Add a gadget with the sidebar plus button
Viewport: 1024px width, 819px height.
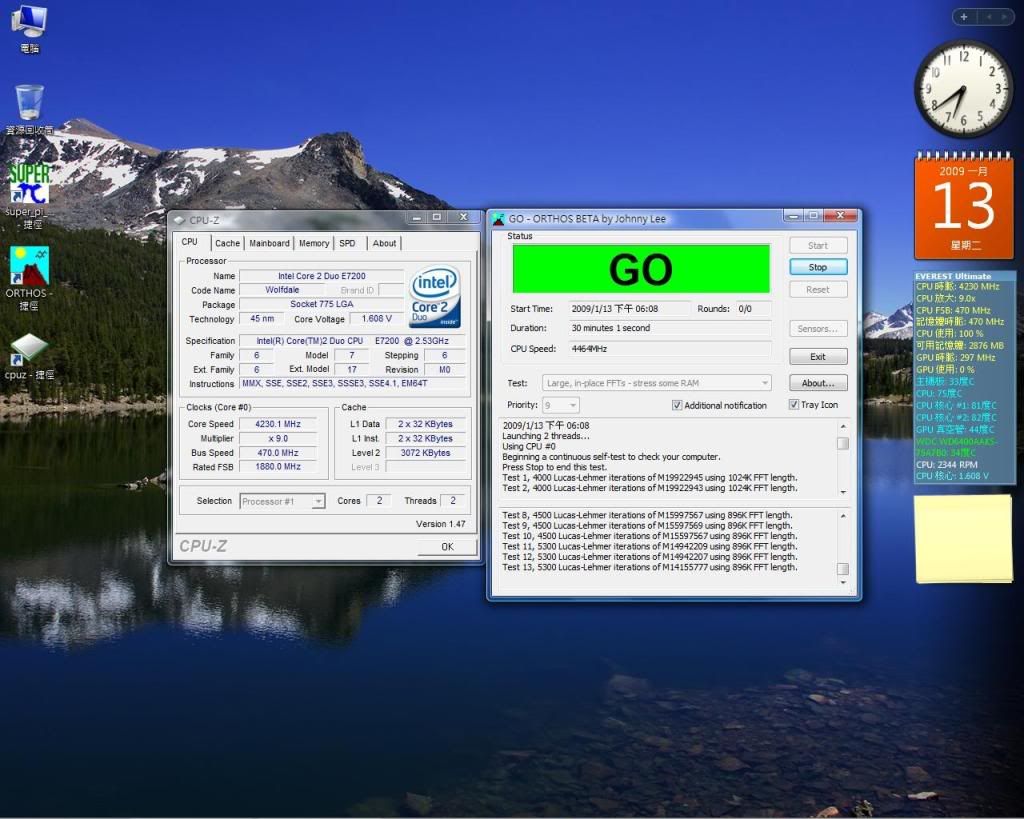click(964, 17)
